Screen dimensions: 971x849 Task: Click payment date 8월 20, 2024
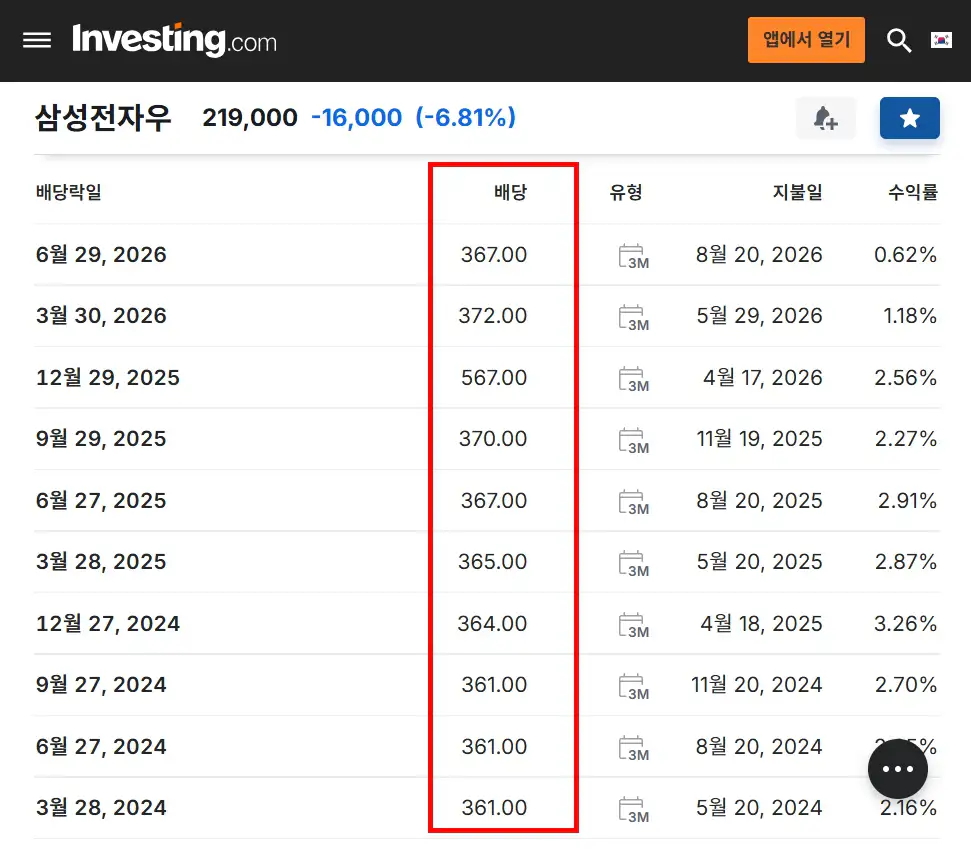click(x=759, y=746)
